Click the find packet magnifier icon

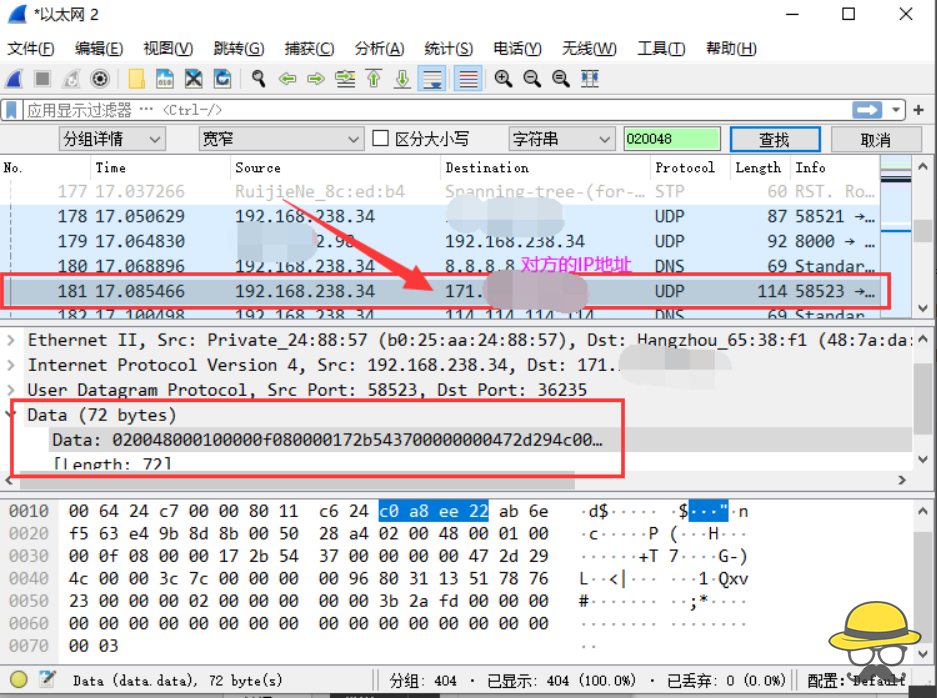[258, 79]
